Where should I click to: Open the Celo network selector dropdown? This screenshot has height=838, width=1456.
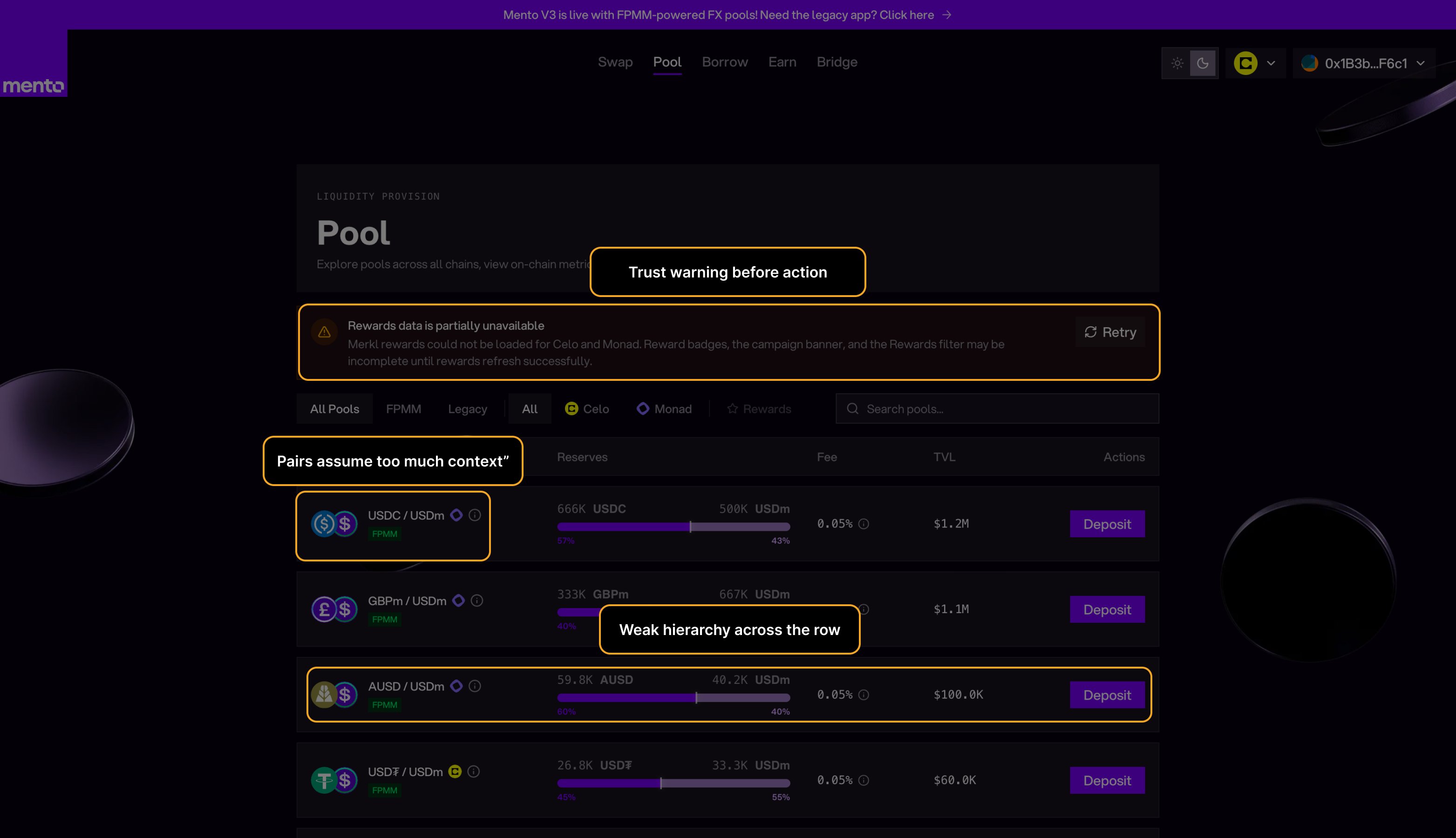(x=1256, y=63)
